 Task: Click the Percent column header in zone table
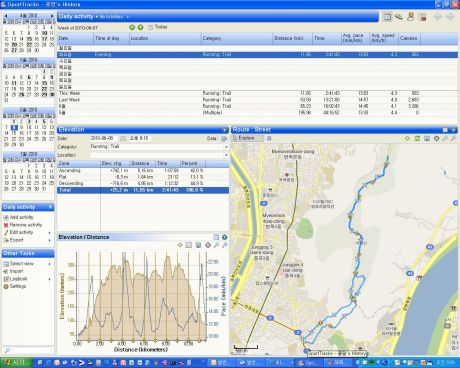click(x=193, y=163)
